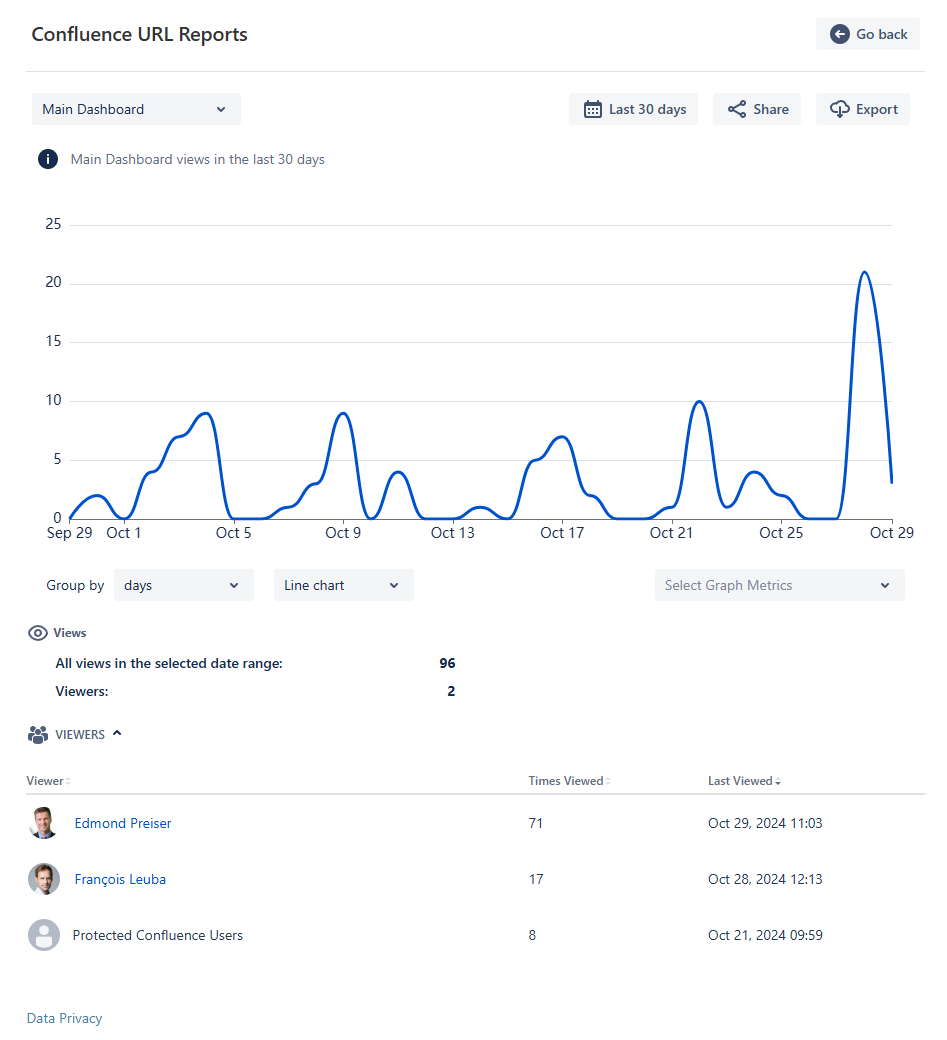The height and width of the screenshot is (1040, 947).
Task: Click the Share network icon
Action: pyautogui.click(x=736, y=109)
